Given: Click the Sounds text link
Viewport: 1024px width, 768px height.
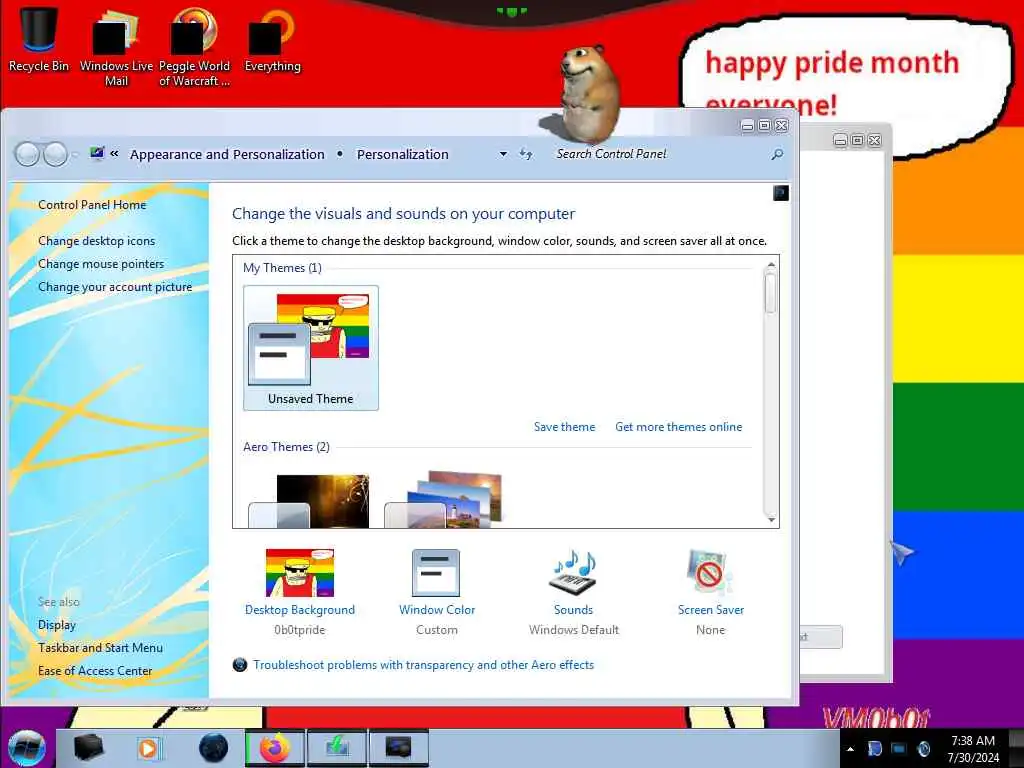Looking at the screenshot, I should [x=573, y=610].
